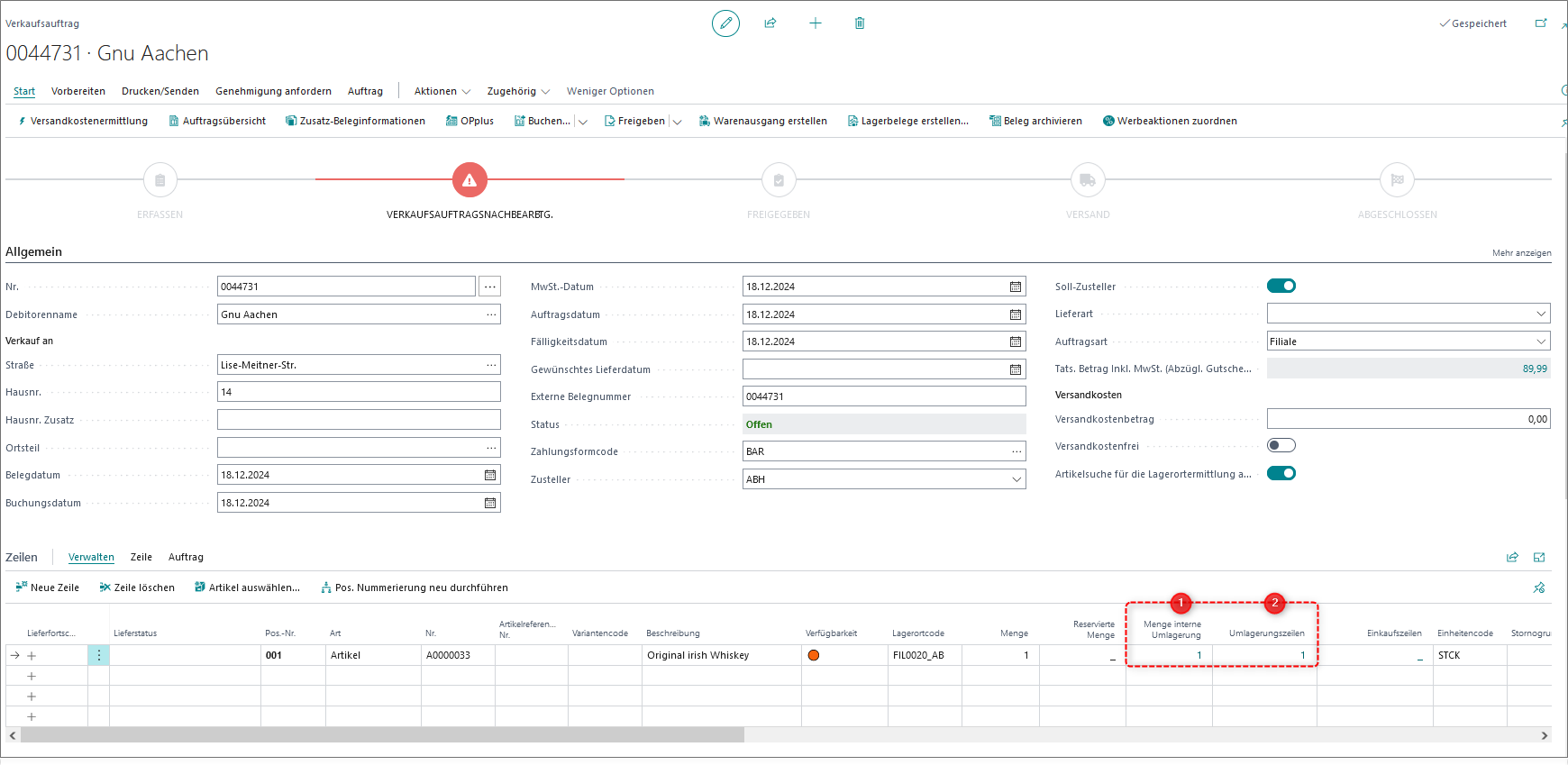Open MwSt.-Datum calendar picker
Screen dimensions: 1568x765
coord(1016,287)
